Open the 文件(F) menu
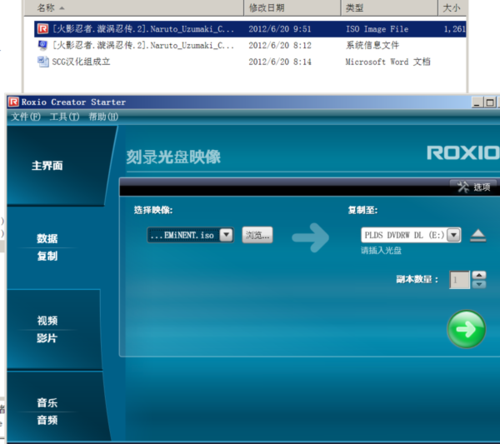This screenshot has height=444, width=500. click(x=25, y=117)
